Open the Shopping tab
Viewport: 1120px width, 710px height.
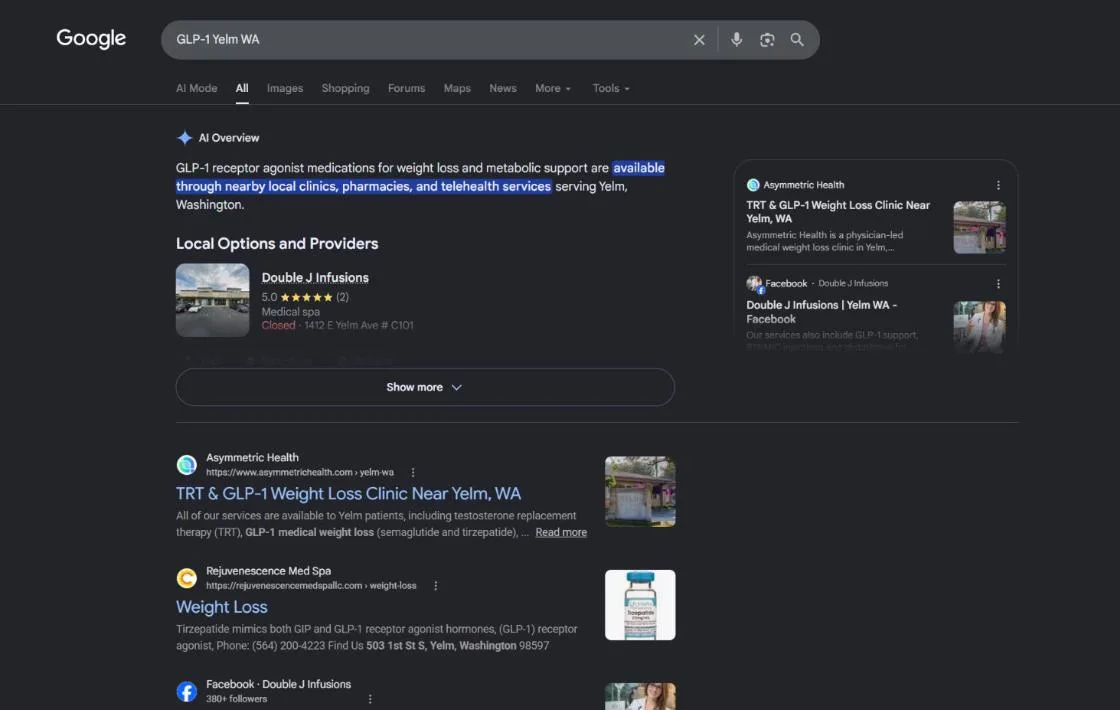coord(345,89)
